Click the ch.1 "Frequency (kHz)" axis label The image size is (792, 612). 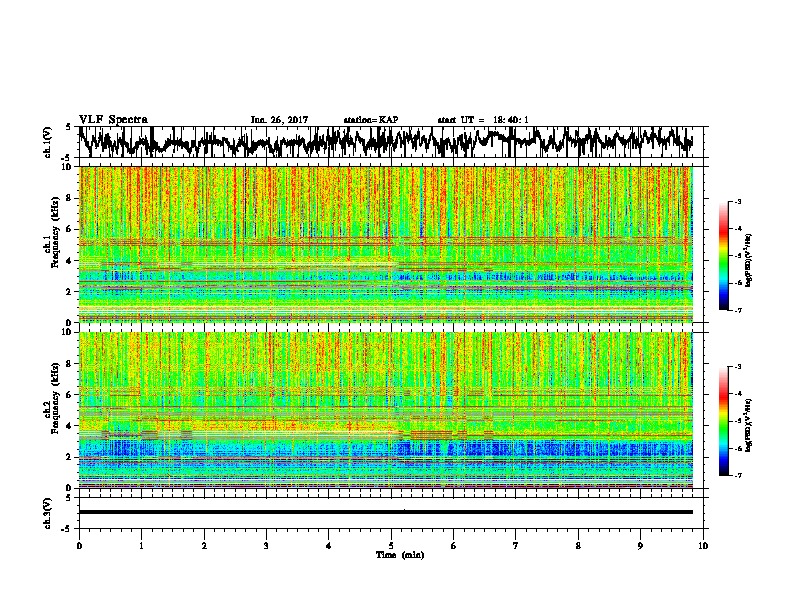pyautogui.click(x=55, y=233)
